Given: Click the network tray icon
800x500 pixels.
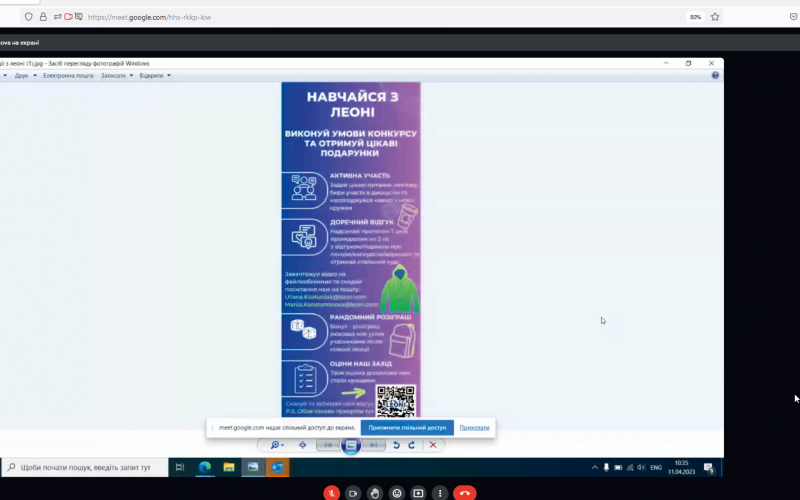Looking at the screenshot, I should (630, 467).
